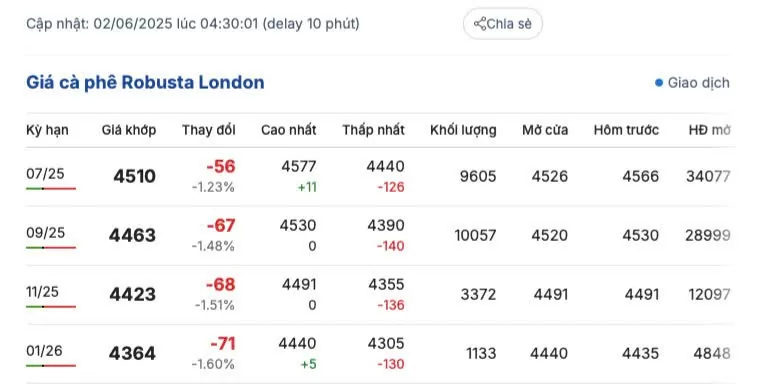Viewport: 760px width, 384px height.
Task: Click the Khối lượng column header
Action: [x=463, y=130]
